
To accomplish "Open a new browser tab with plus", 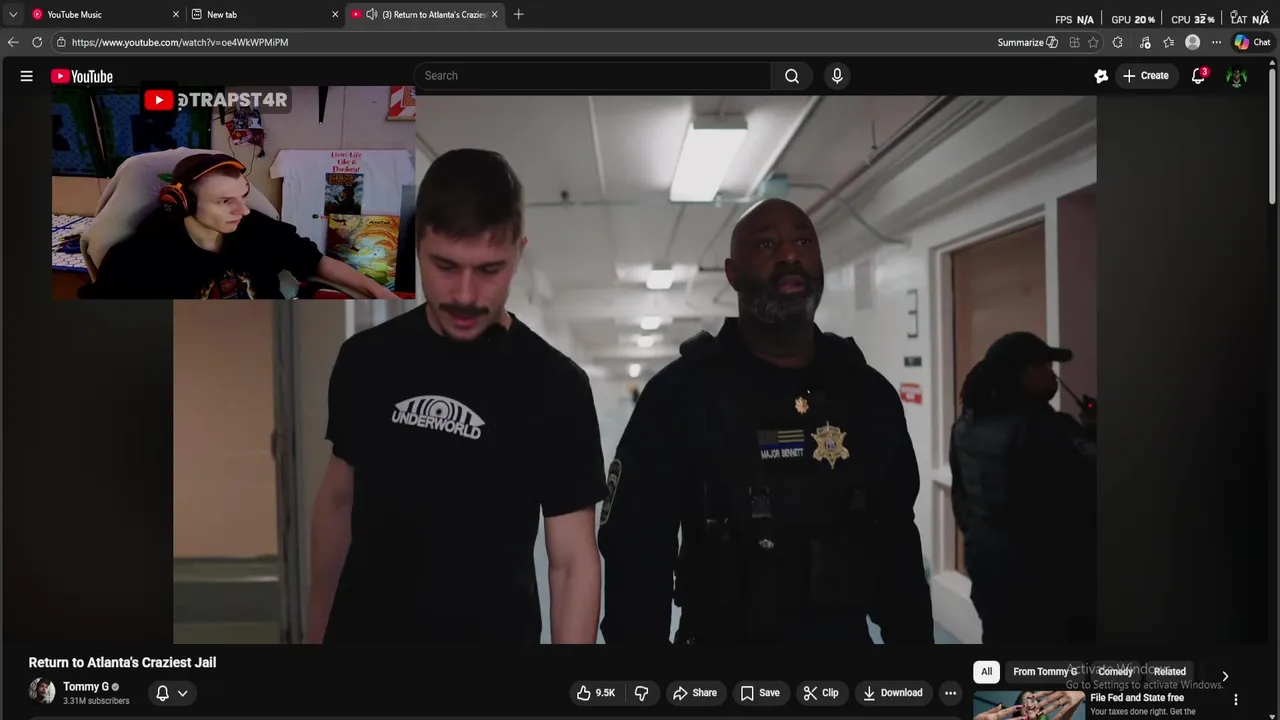I will coord(518,14).
